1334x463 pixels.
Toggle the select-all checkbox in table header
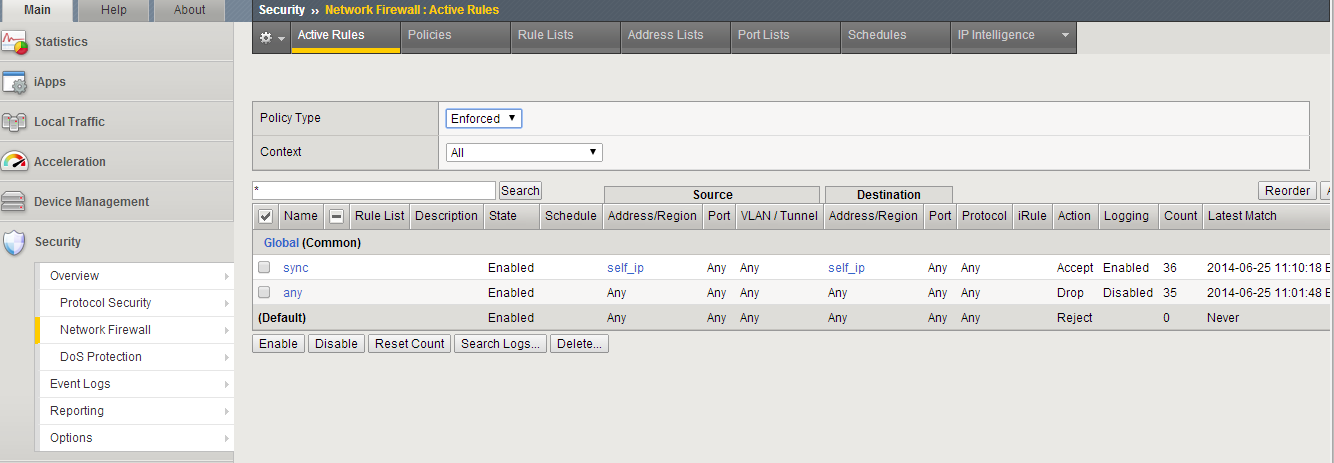[265, 216]
